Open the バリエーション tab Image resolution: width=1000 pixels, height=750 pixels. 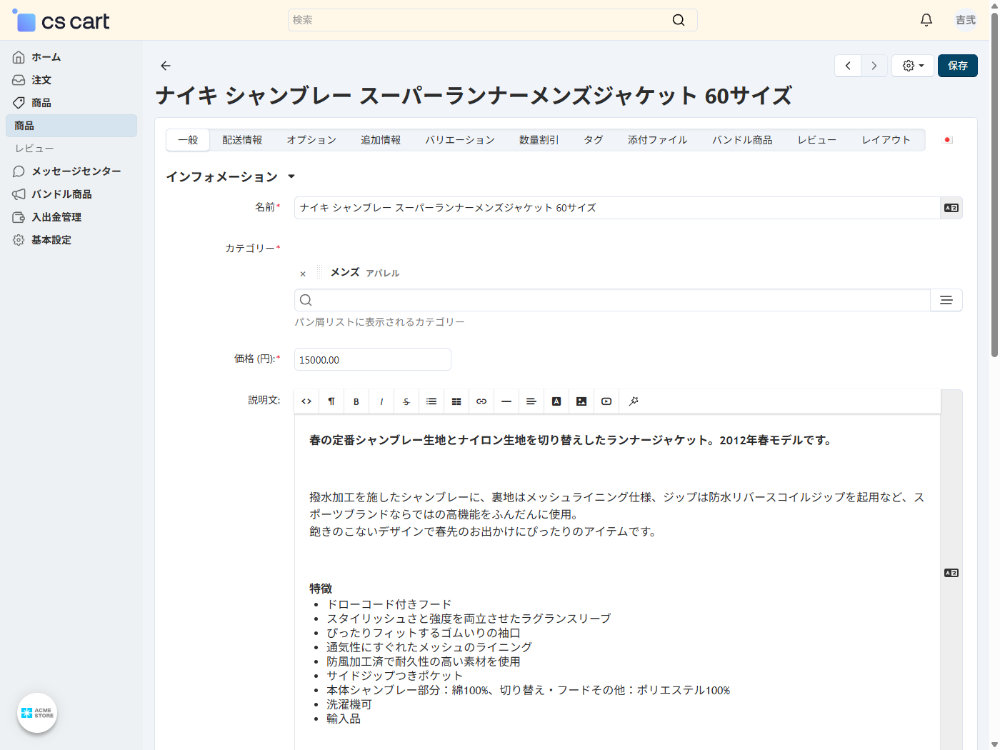click(x=459, y=140)
